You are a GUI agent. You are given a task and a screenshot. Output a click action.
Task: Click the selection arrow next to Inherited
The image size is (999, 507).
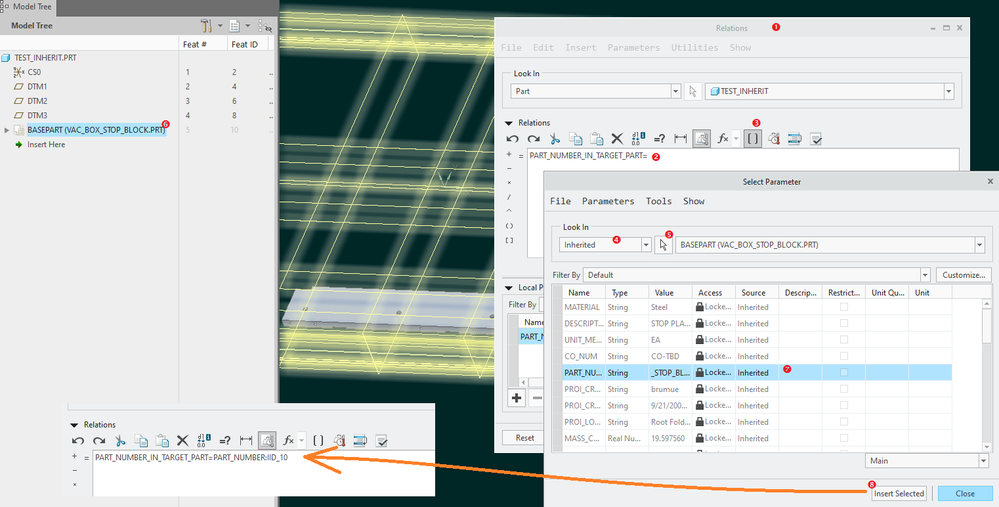point(663,245)
